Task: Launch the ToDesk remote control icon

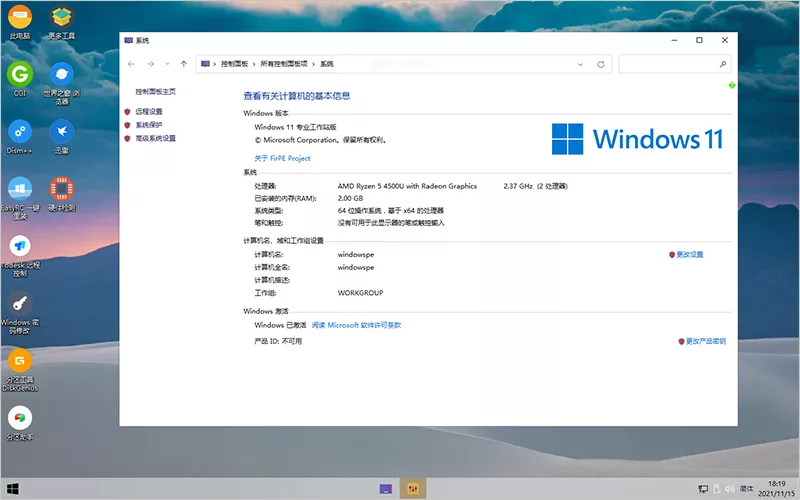Action: [20, 255]
